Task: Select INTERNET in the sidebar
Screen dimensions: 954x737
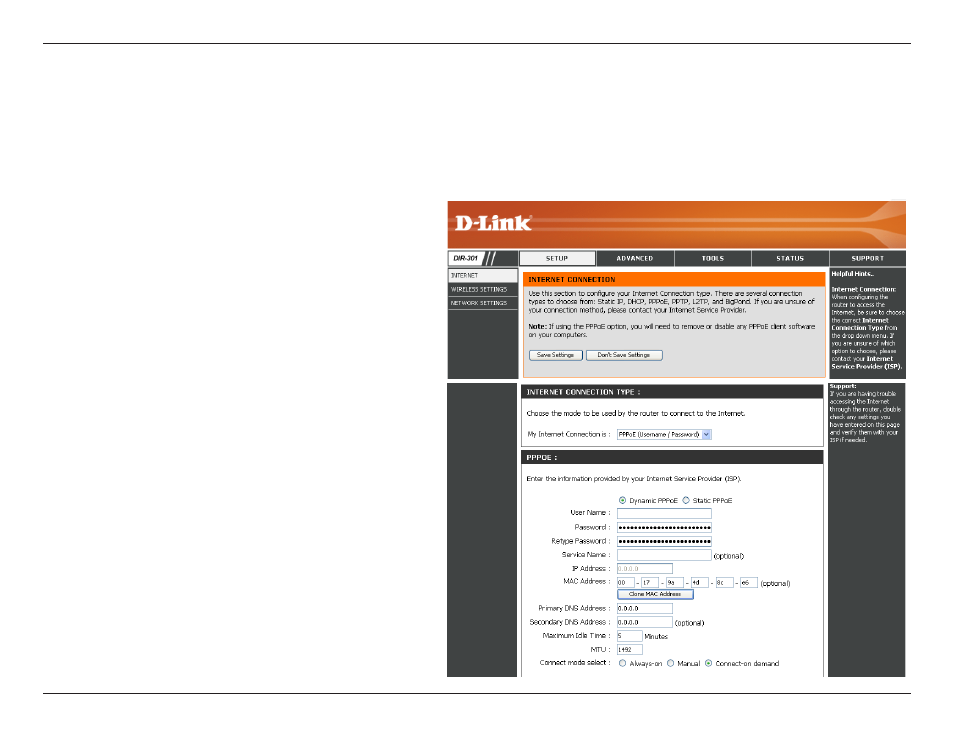Action: coord(482,276)
